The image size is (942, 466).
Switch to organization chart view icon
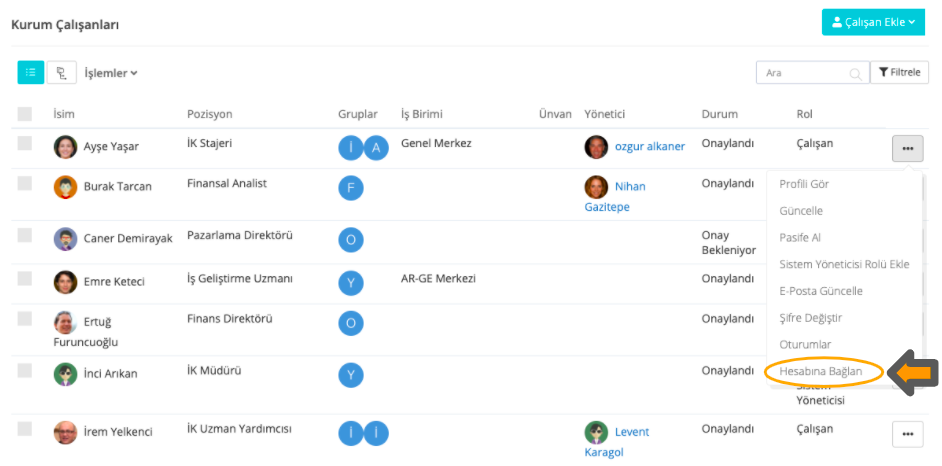[62, 72]
